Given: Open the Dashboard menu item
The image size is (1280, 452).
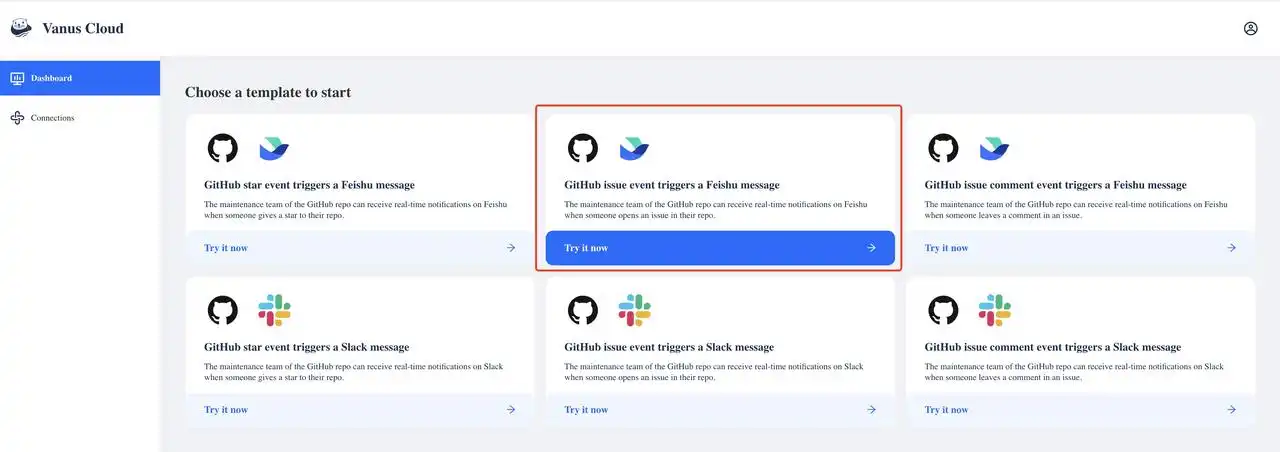Looking at the screenshot, I should coord(80,78).
